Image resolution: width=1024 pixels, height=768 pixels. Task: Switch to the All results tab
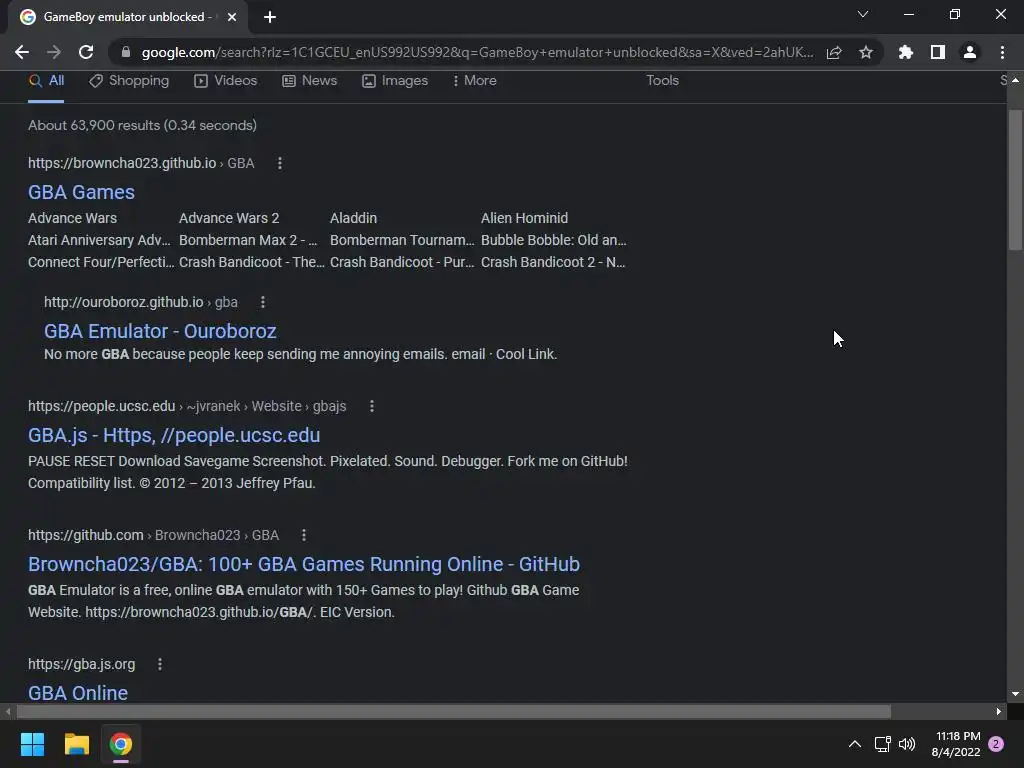[x=46, y=80]
